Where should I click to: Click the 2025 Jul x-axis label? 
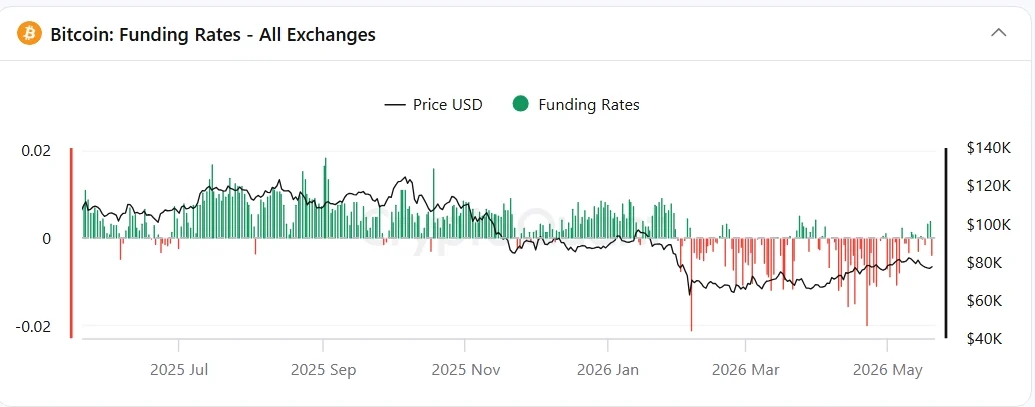tap(179, 370)
